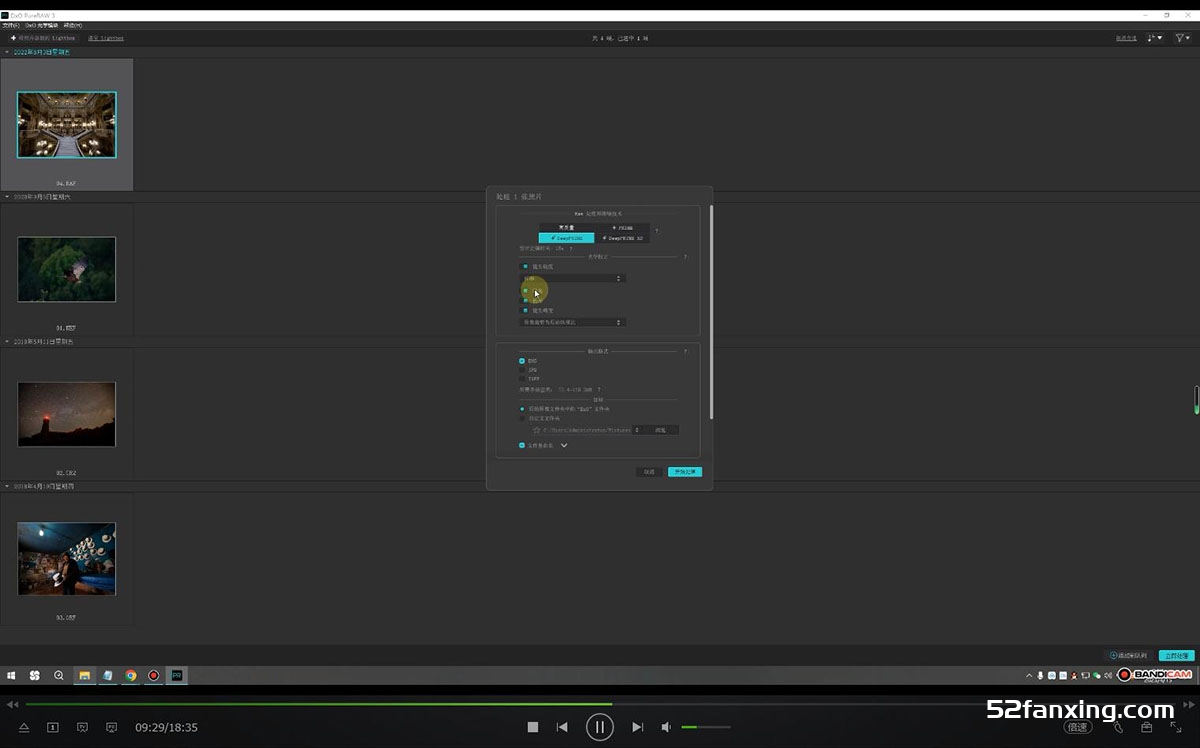Toggle the DNG output format checkbox
Image resolution: width=1200 pixels, height=748 pixels.
pos(522,361)
